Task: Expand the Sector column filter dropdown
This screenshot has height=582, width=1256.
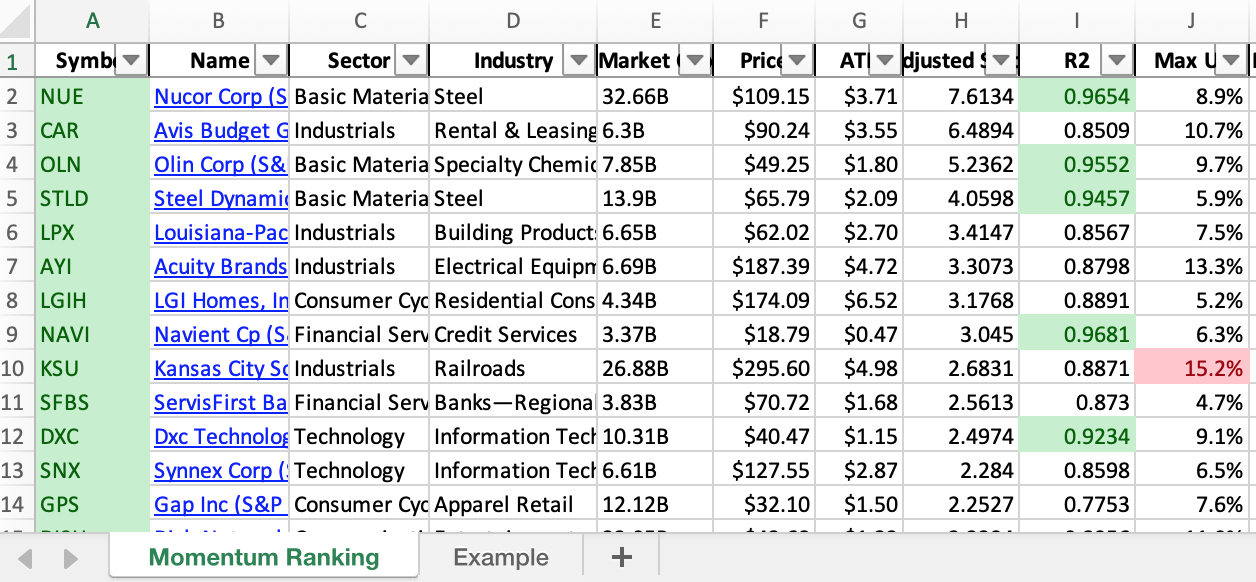Action: [x=411, y=61]
